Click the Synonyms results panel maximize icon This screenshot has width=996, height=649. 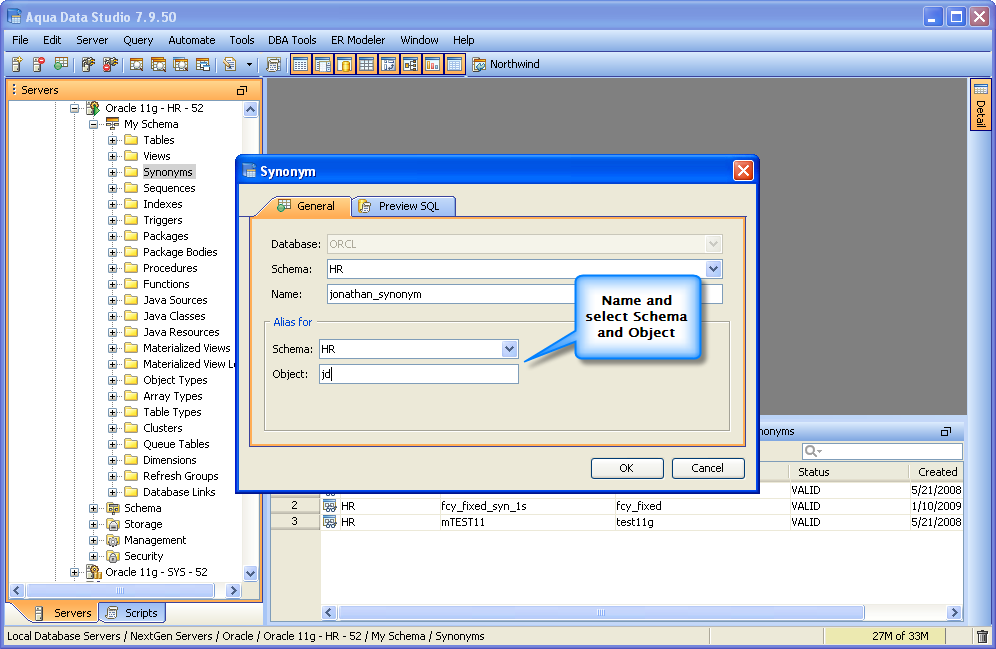point(946,432)
